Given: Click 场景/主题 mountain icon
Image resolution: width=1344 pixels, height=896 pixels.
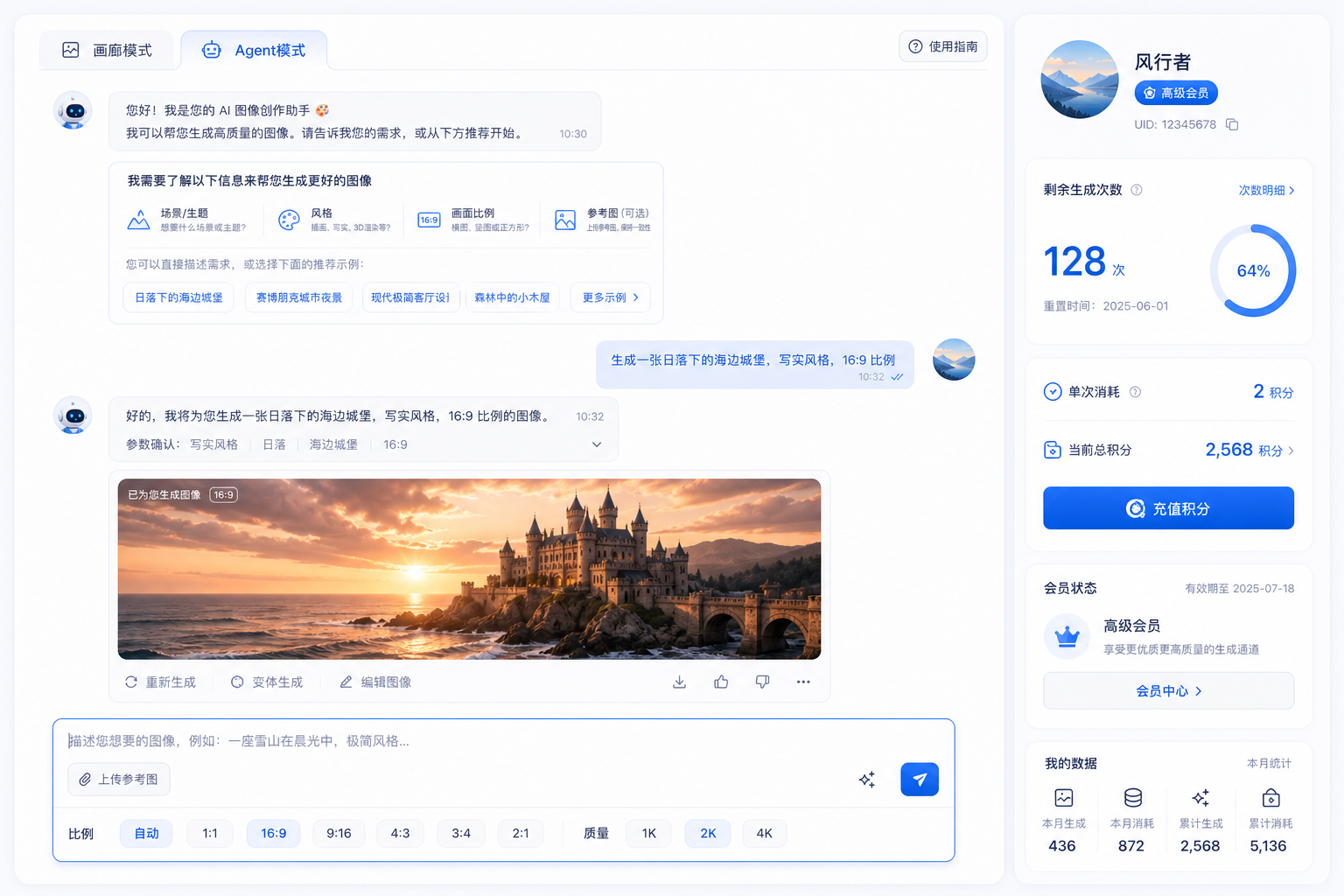Looking at the screenshot, I should pyautogui.click(x=138, y=220).
